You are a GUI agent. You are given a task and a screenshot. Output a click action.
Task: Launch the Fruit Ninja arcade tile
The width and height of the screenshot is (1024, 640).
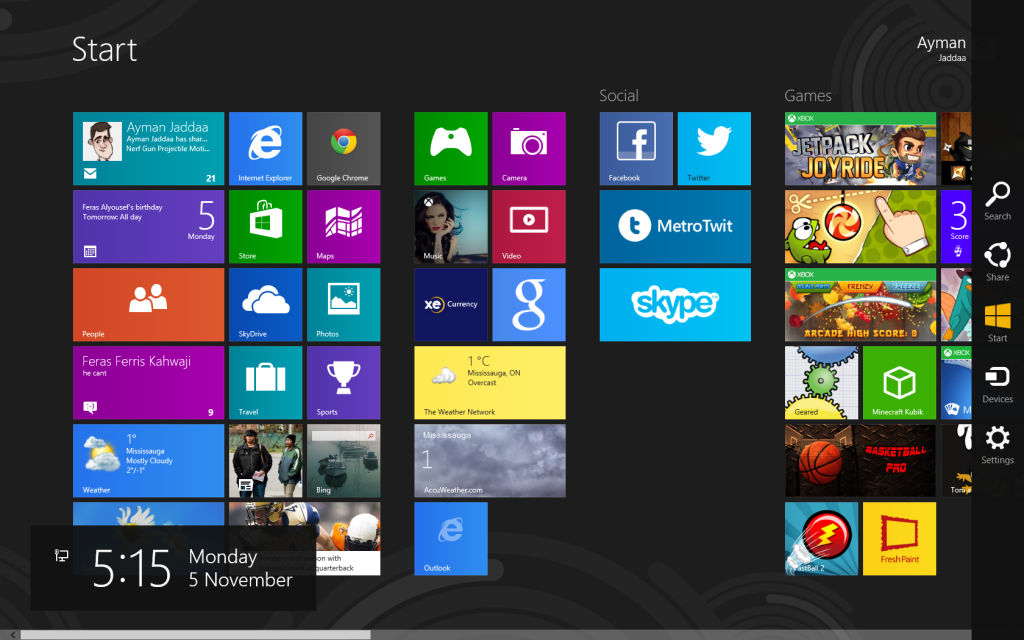click(860, 304)
